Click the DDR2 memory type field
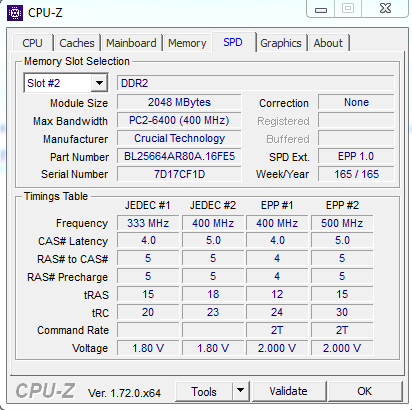The width and height of the screenshot is (412, 410). pos(255,83)
